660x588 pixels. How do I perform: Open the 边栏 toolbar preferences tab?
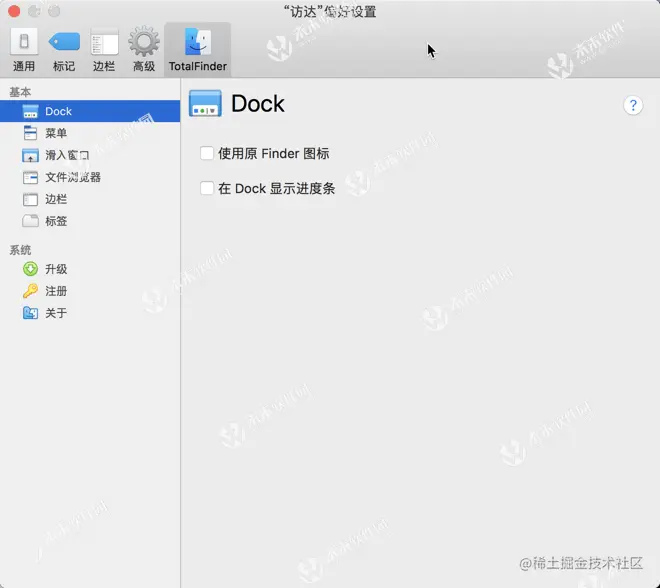coord(104,50)
